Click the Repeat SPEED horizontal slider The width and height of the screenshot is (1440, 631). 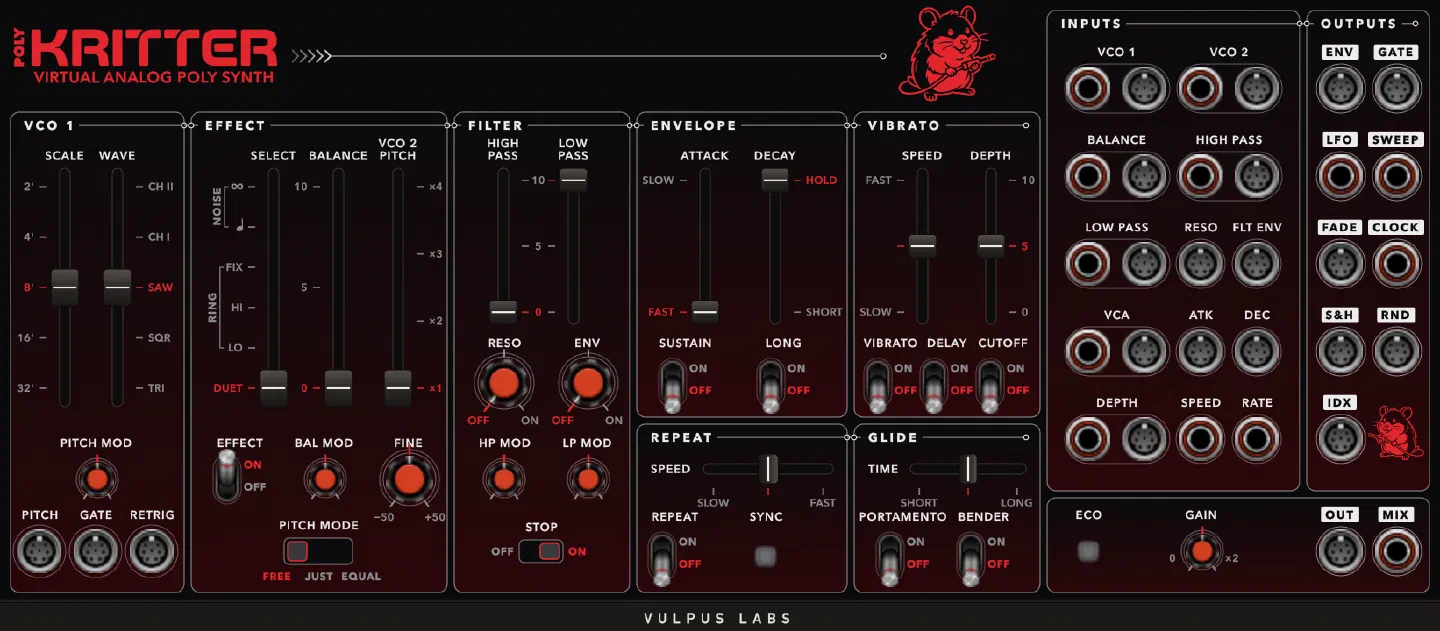click(768, 469)
